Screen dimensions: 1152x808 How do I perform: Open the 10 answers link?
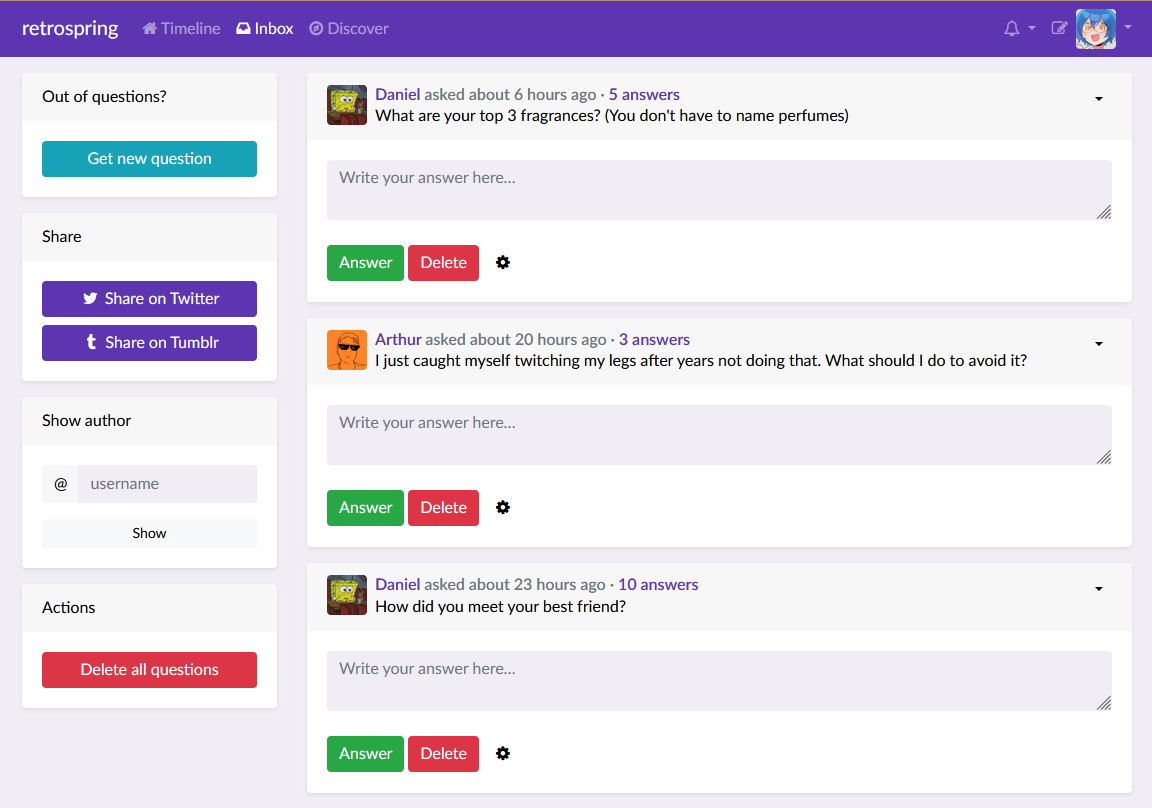coord(658,585)
